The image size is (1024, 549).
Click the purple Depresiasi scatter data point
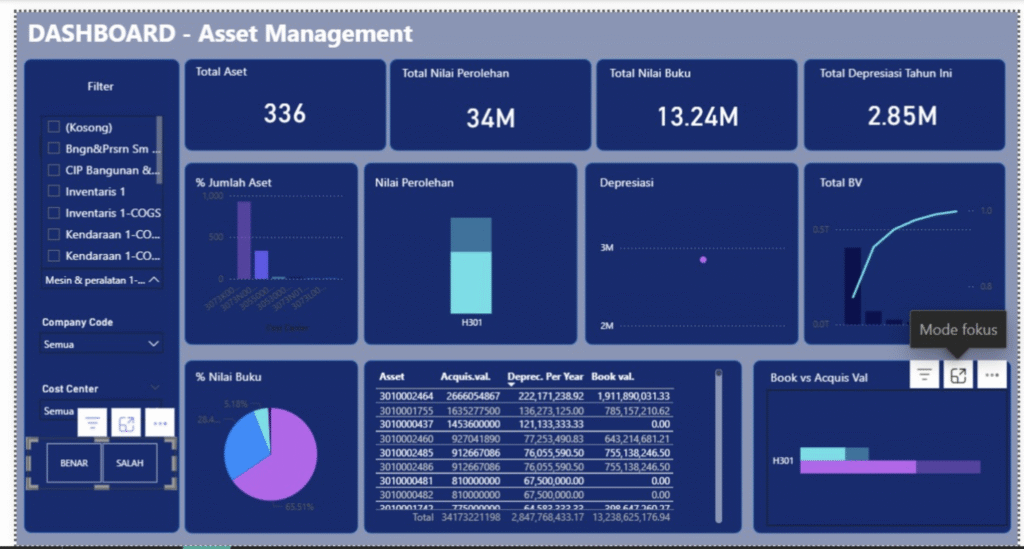point(703,260)
